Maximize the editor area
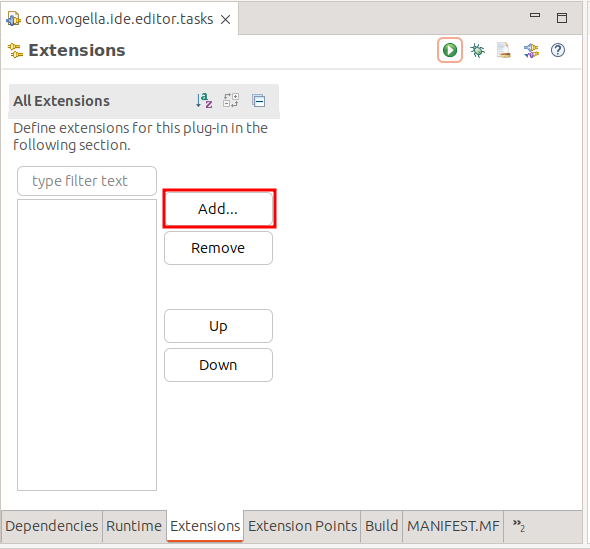The height and width of the screenshot is (549, 590). click(x=562, y=18)
